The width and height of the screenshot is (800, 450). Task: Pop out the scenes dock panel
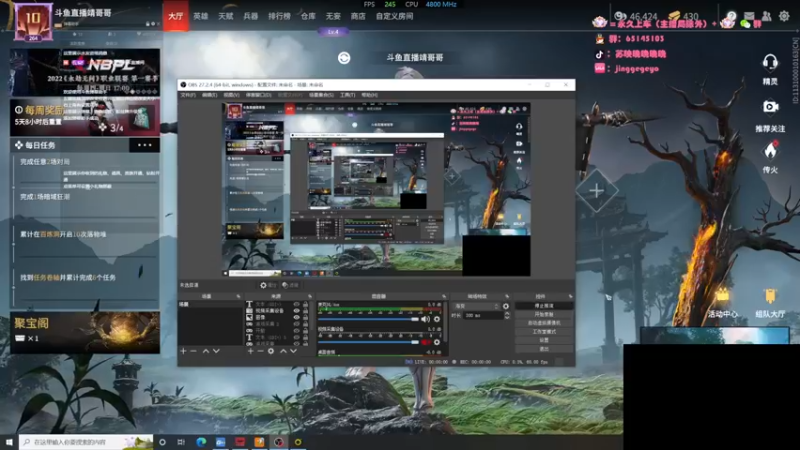point(238,296)
